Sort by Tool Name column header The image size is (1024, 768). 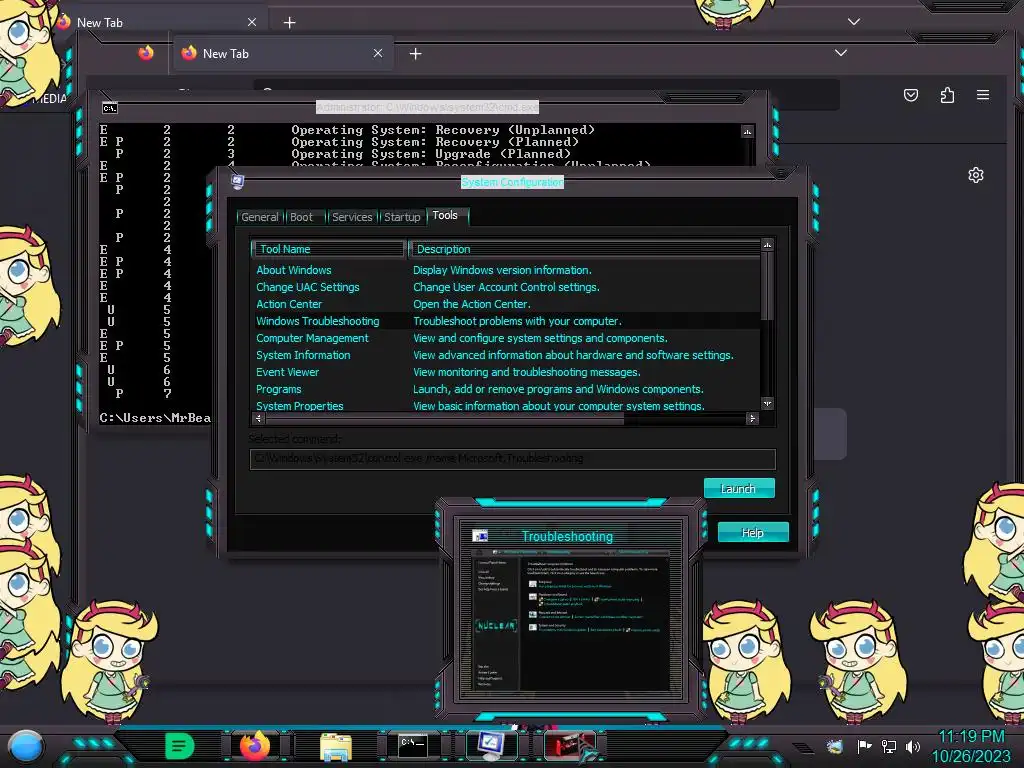tap(328, 249)
